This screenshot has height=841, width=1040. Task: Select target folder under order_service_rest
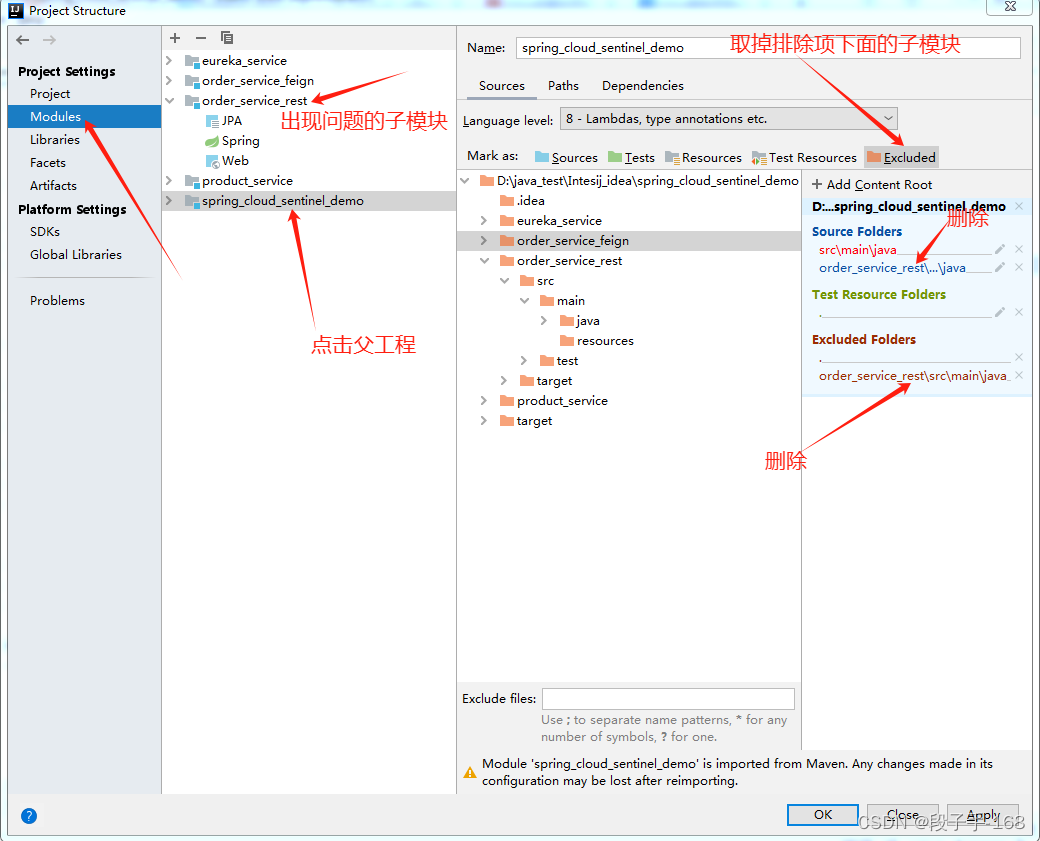click(x=546, y=381)
